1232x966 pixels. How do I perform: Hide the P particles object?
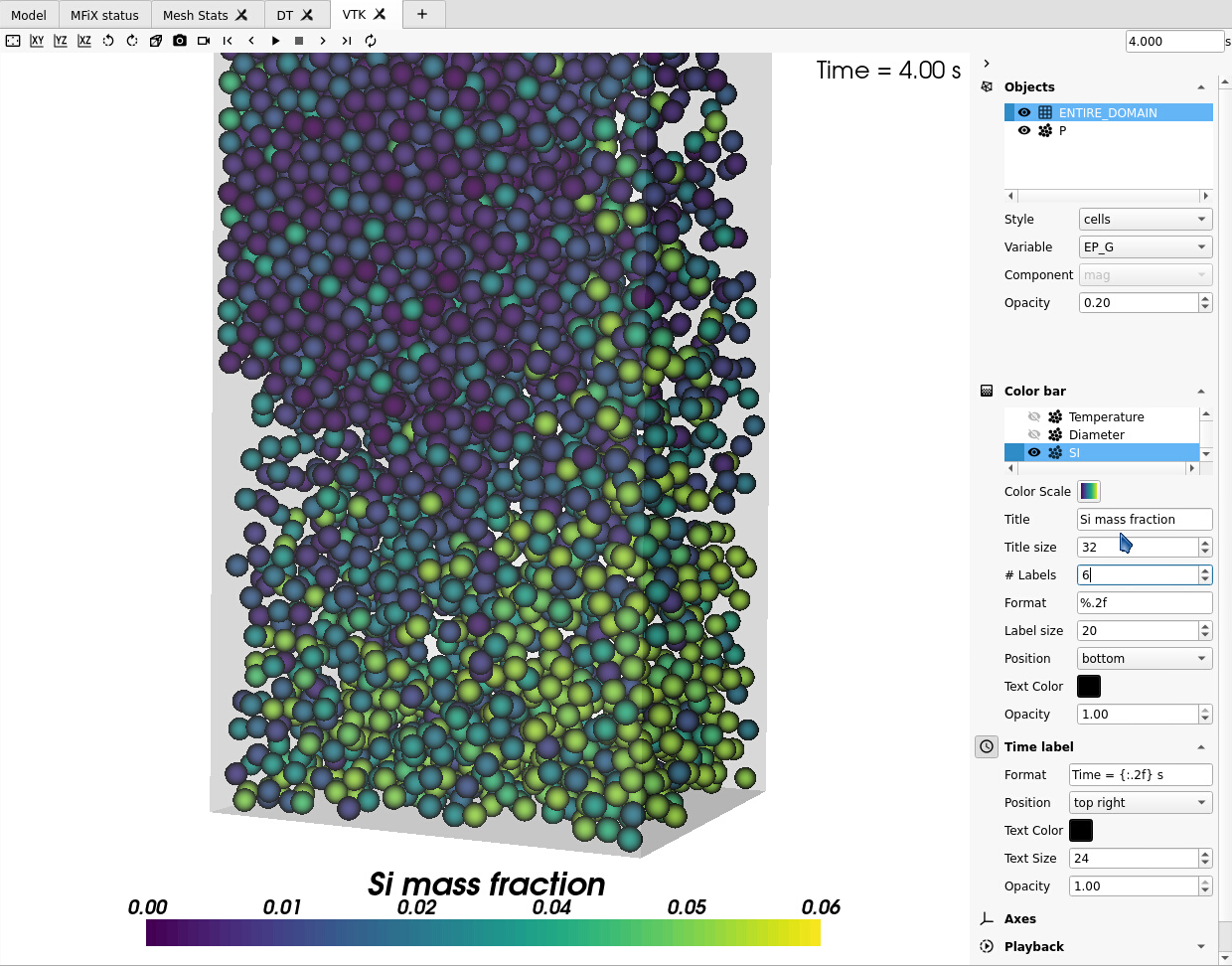[x=1024, y=130]
